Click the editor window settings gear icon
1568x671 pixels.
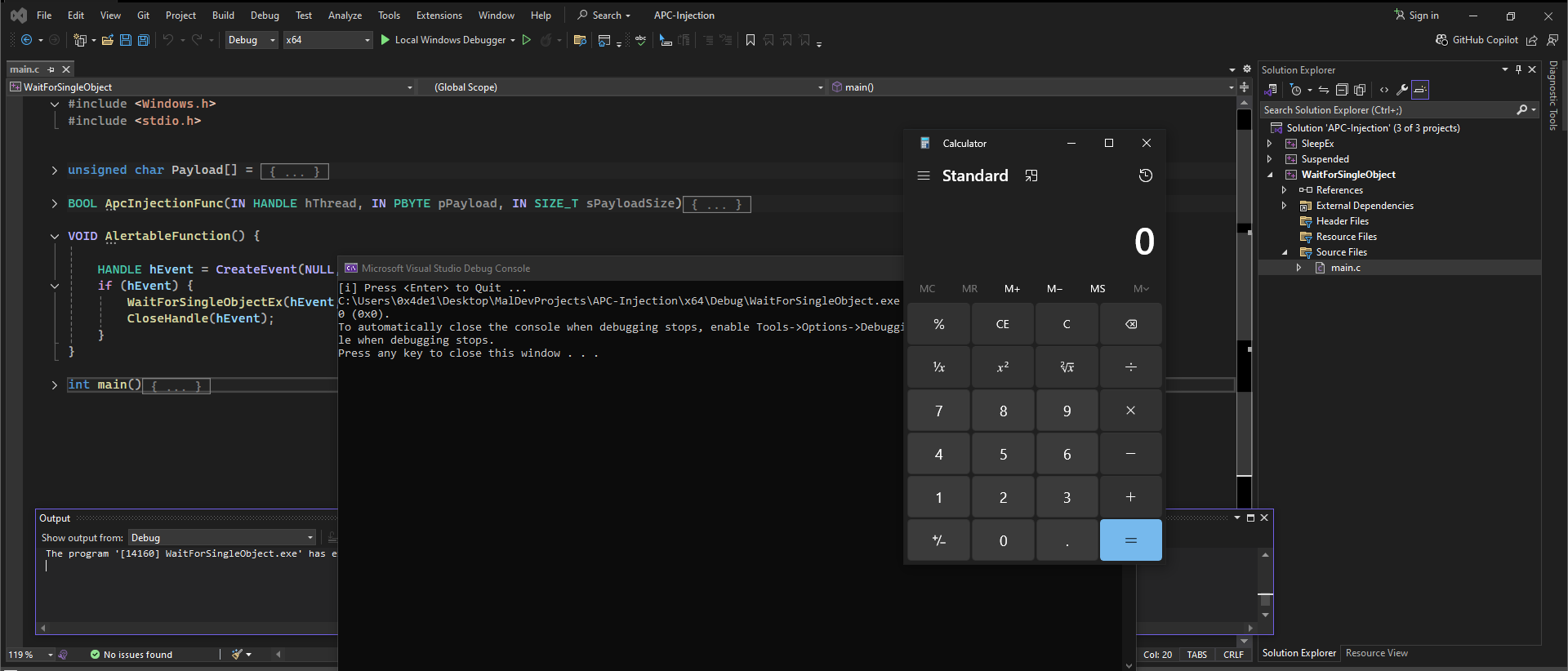1247,69
